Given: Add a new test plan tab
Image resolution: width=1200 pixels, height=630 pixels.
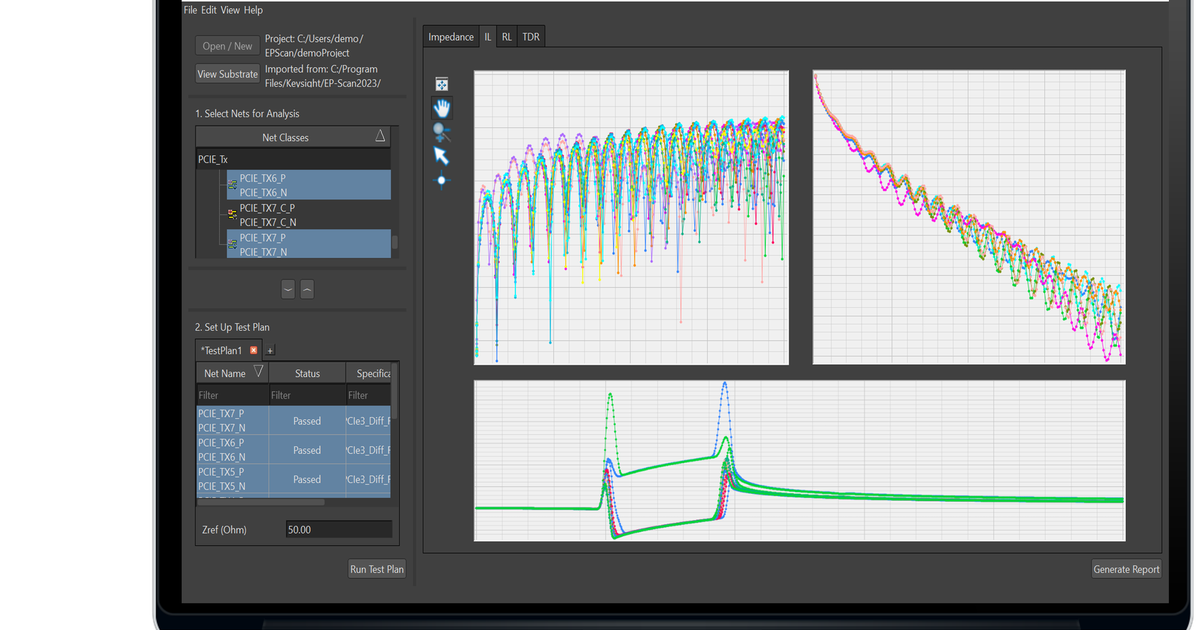Looking at the screenshot, I should [270, 351].
